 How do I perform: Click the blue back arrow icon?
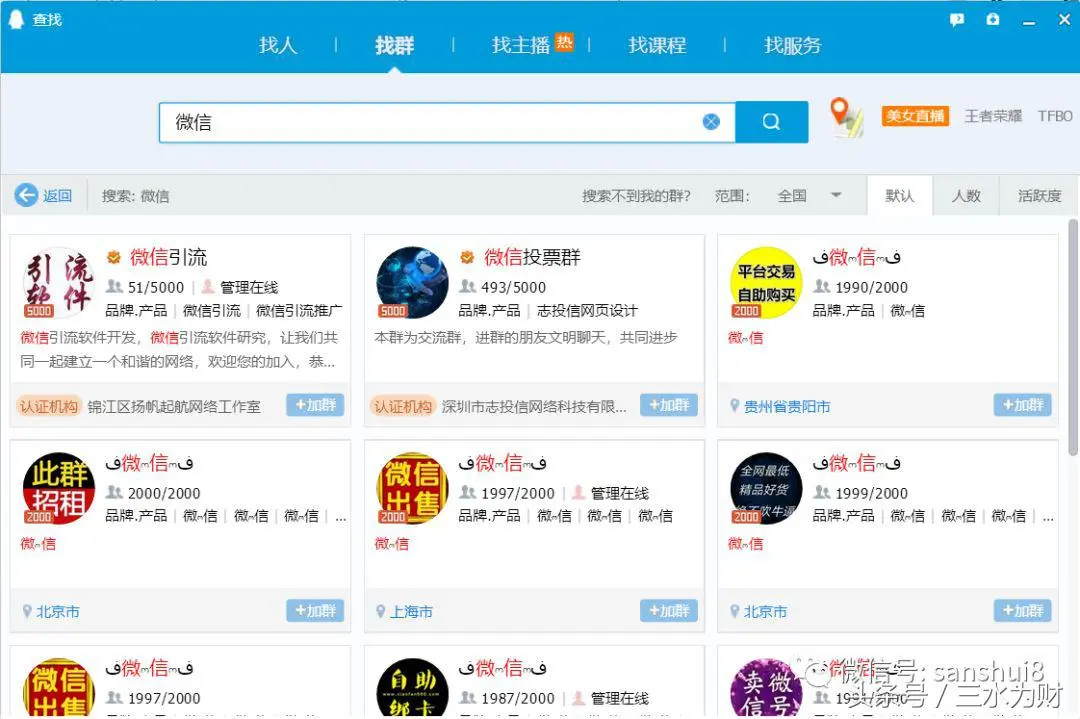coord(26,196)
